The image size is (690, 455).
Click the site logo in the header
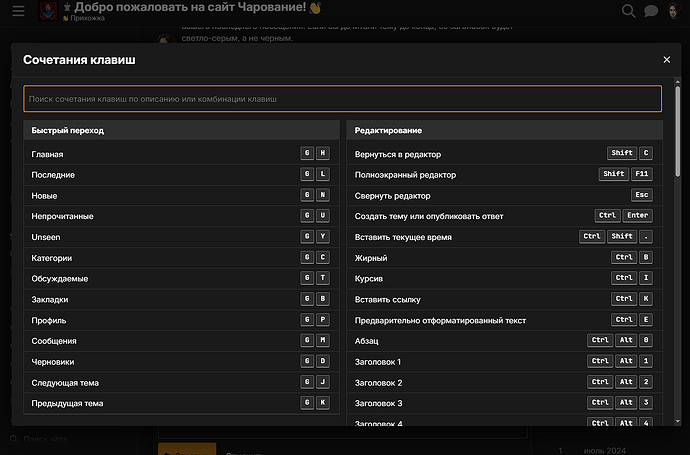48,11
